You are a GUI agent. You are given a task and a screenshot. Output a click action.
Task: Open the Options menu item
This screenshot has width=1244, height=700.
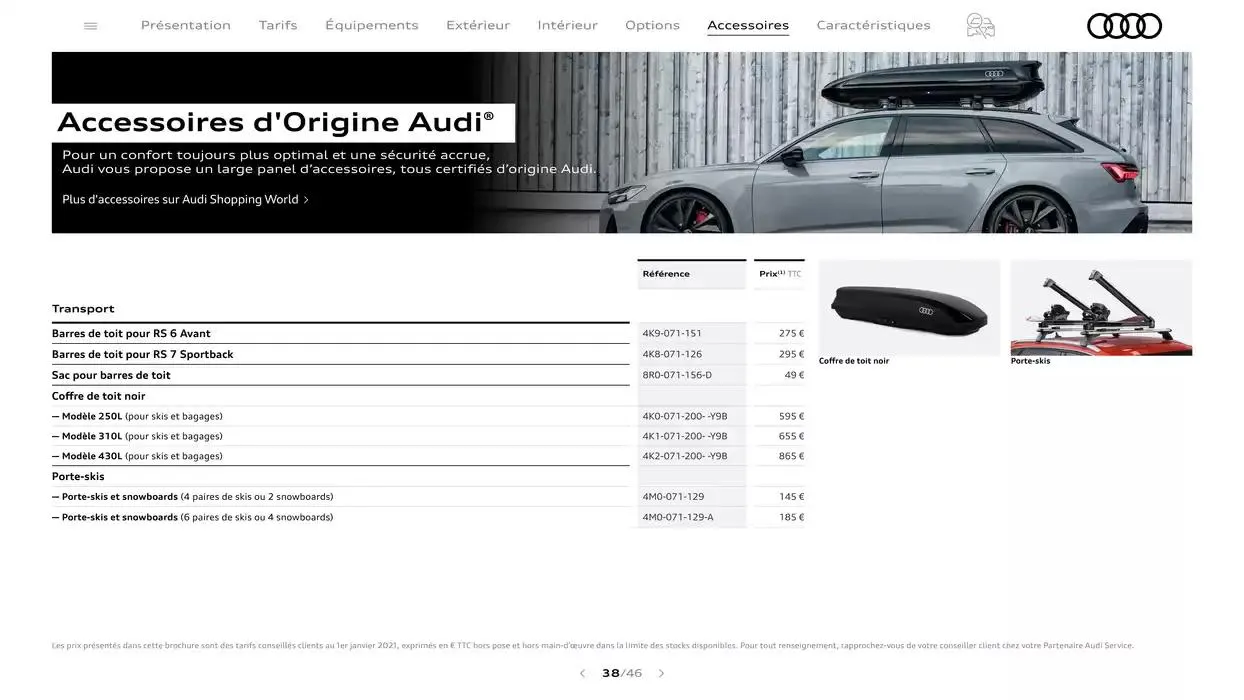[x=651, y=23]
